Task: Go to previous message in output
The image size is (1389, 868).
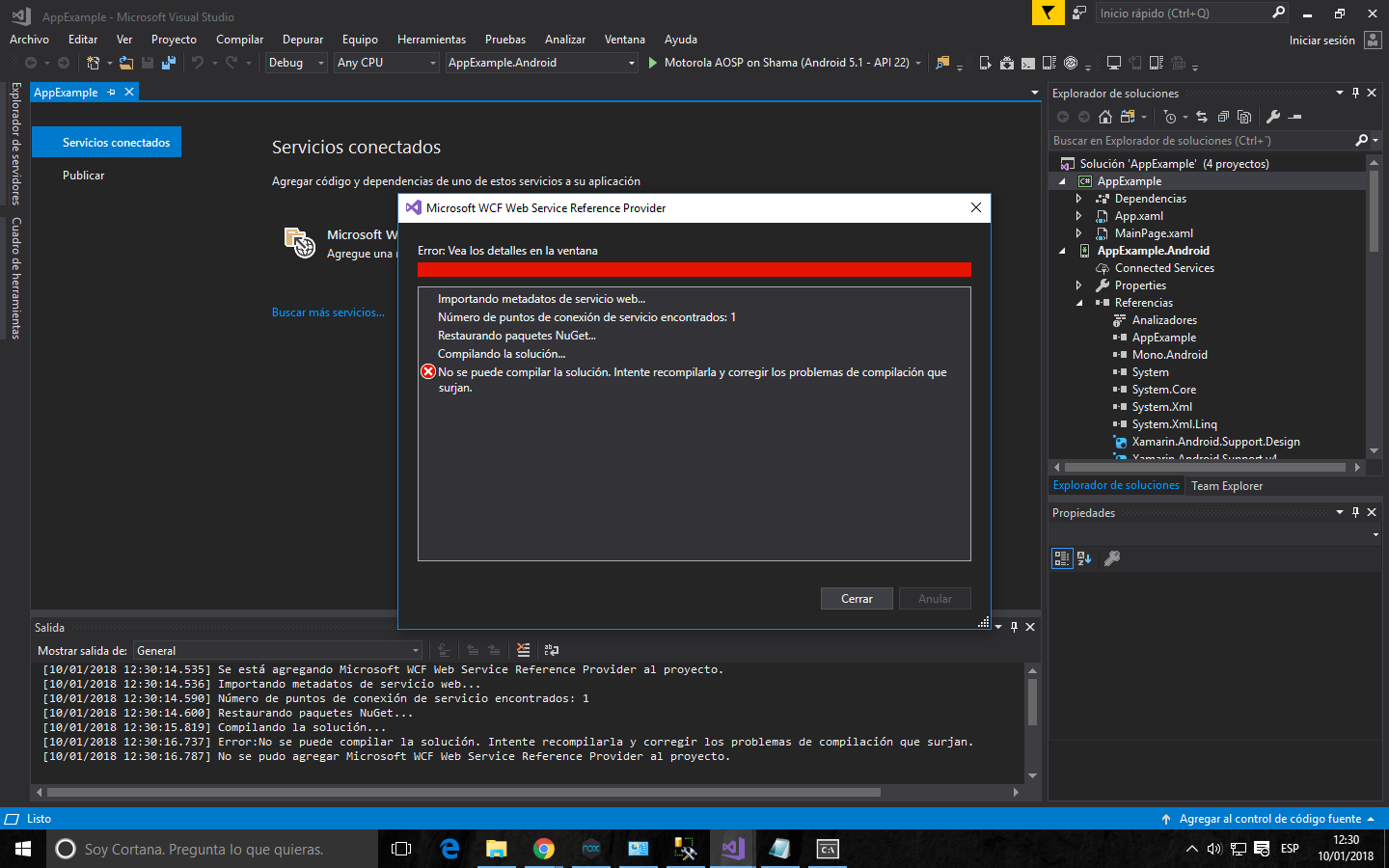Action: click(472, 650)
